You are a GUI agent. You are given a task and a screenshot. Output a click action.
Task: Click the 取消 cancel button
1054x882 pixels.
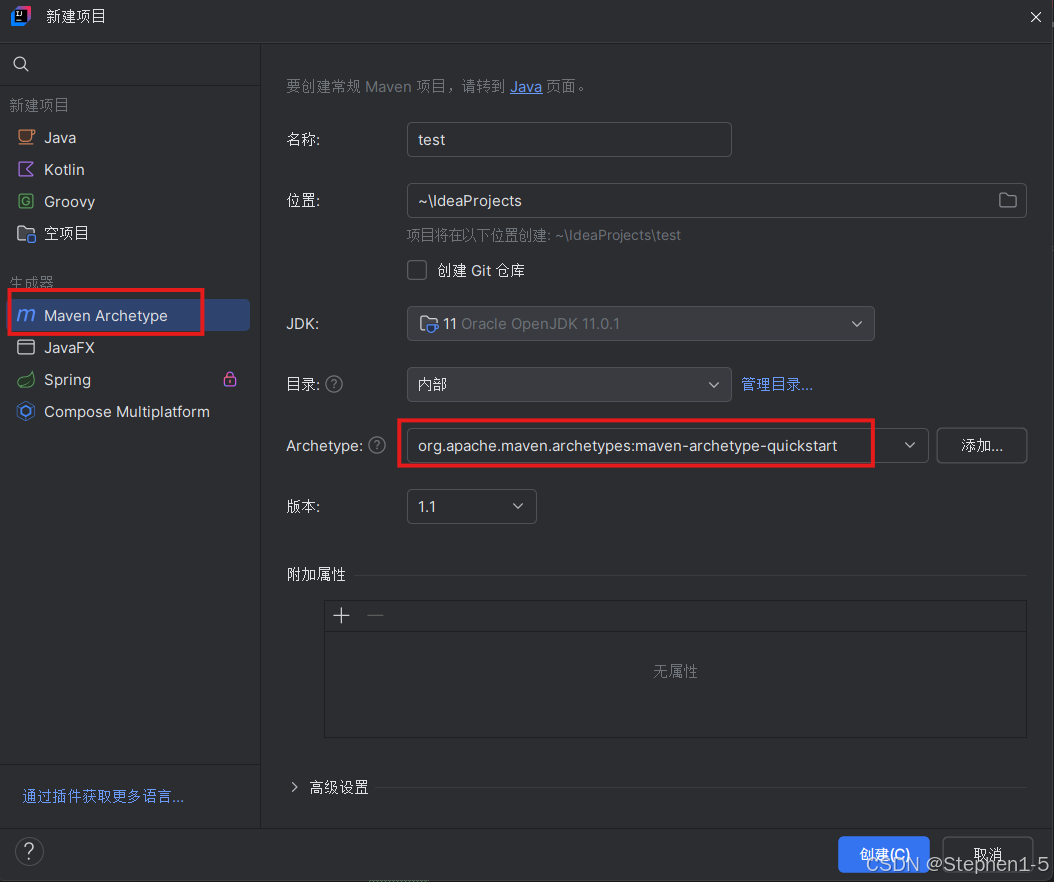click(x=987, y=854)
